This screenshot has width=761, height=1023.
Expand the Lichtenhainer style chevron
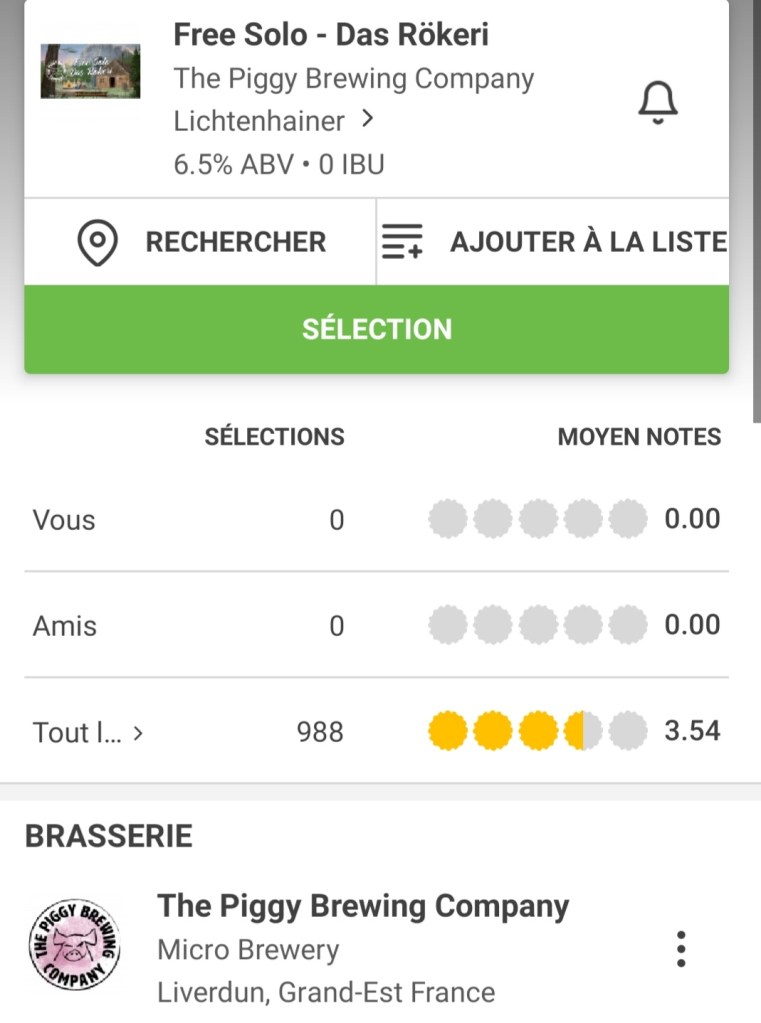click(368, 119)
